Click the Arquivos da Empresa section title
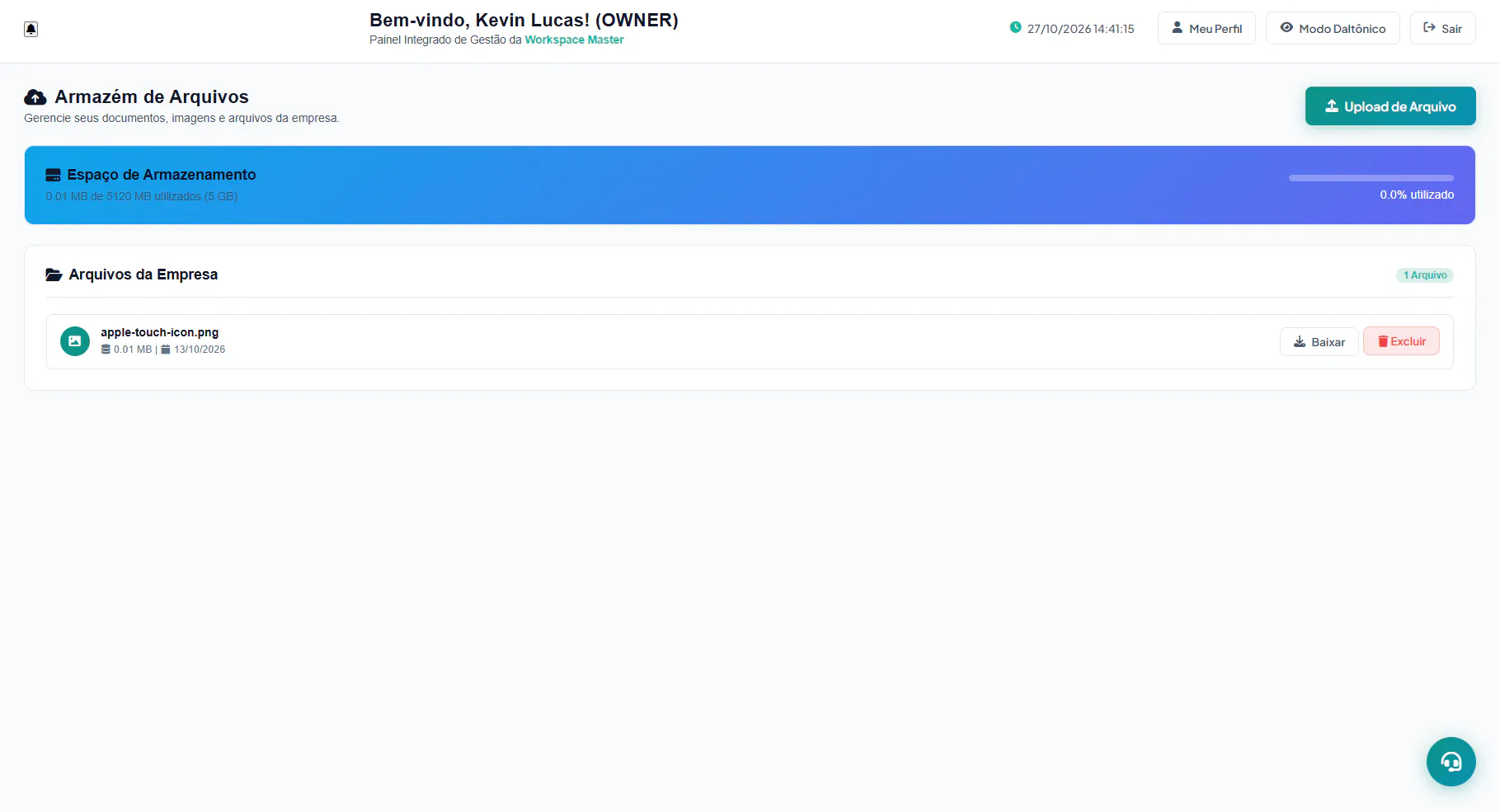The width and height of the screenshot is (1500, 812). pyautogui.click(x=143, y=275)
